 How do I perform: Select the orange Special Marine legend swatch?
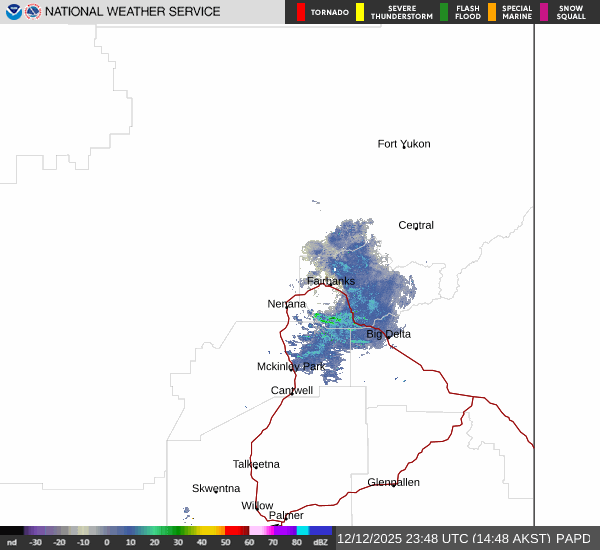click(x=492, y=12)
